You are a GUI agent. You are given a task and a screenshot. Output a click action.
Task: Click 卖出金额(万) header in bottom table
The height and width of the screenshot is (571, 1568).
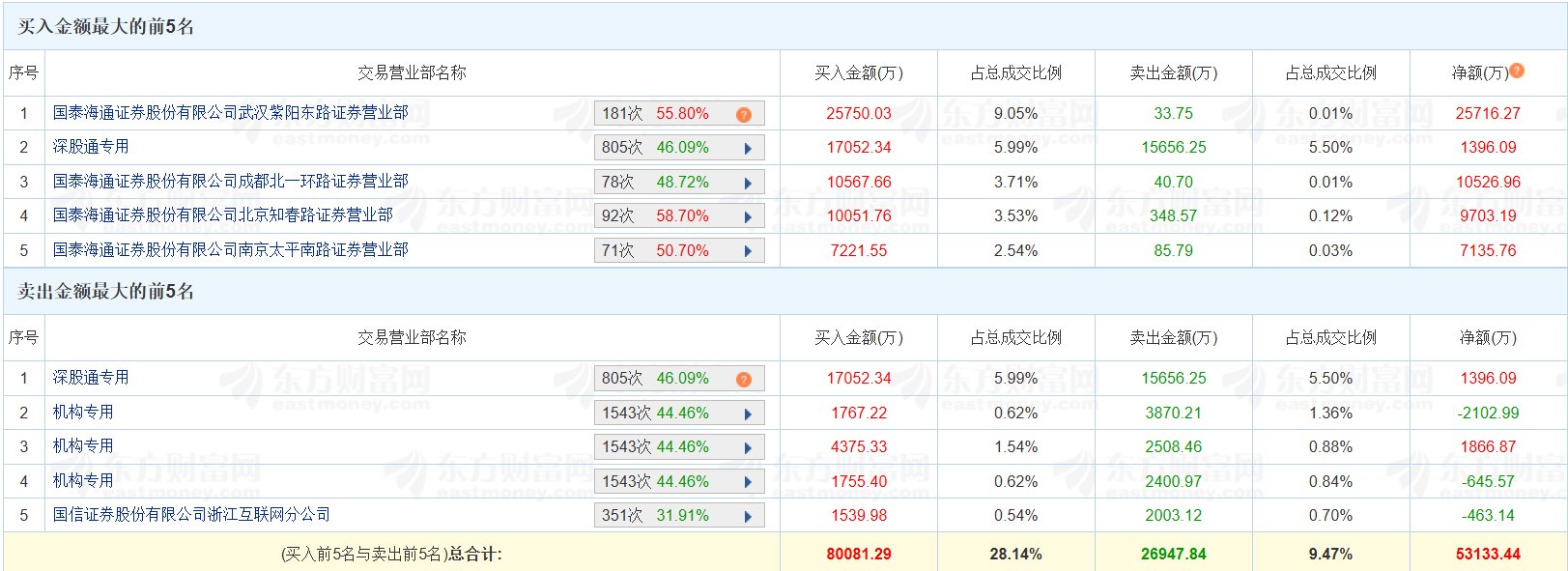click(1174, 338)
